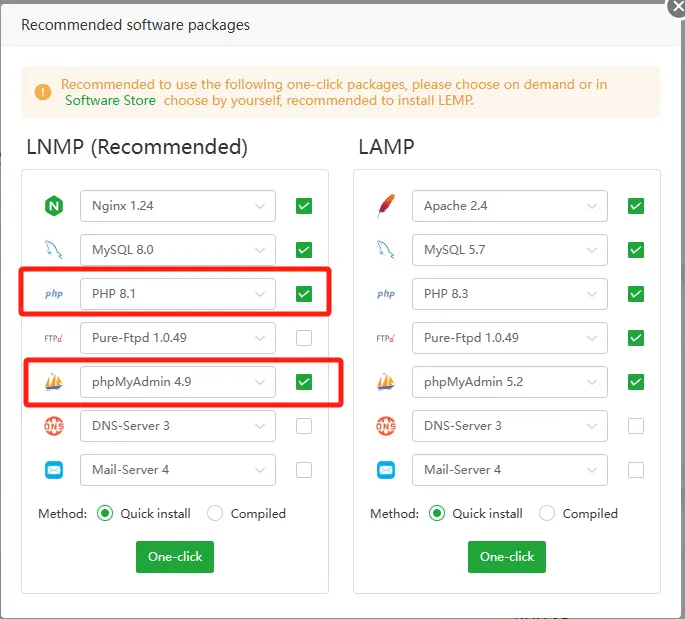This screenshot has height=619, width=685.
Task: Click the FTPd icon in LAMP
Action: coord(386,338)
